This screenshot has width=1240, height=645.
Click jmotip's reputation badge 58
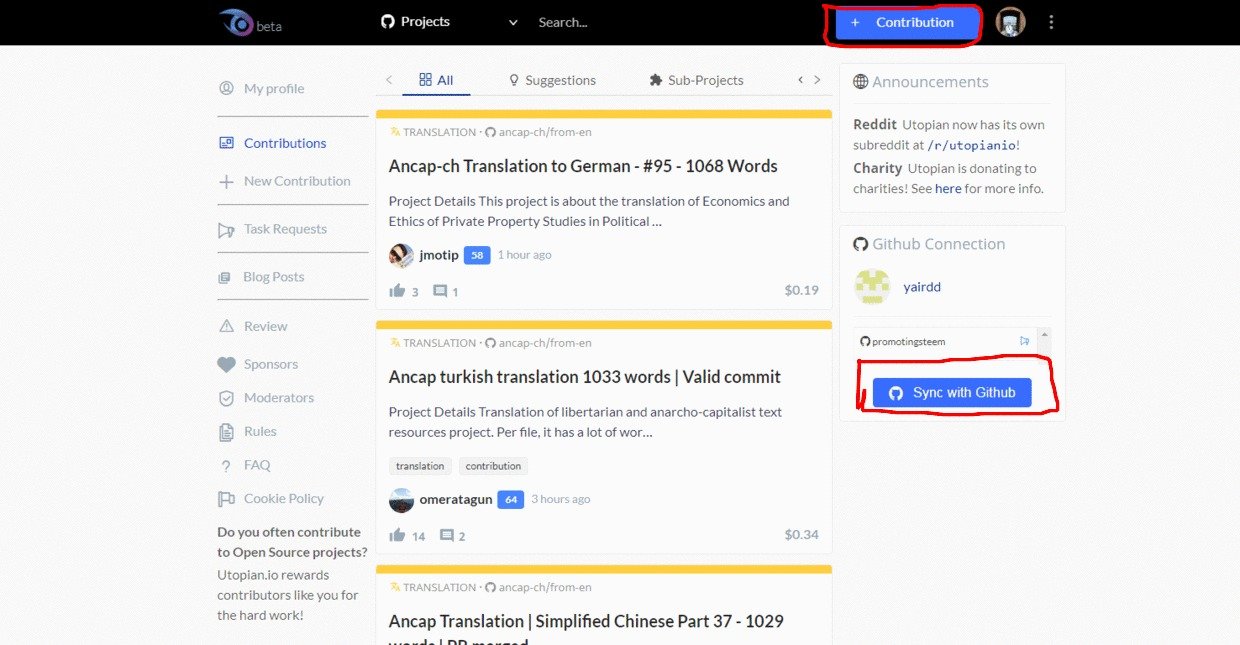click(x=477, y=255)
